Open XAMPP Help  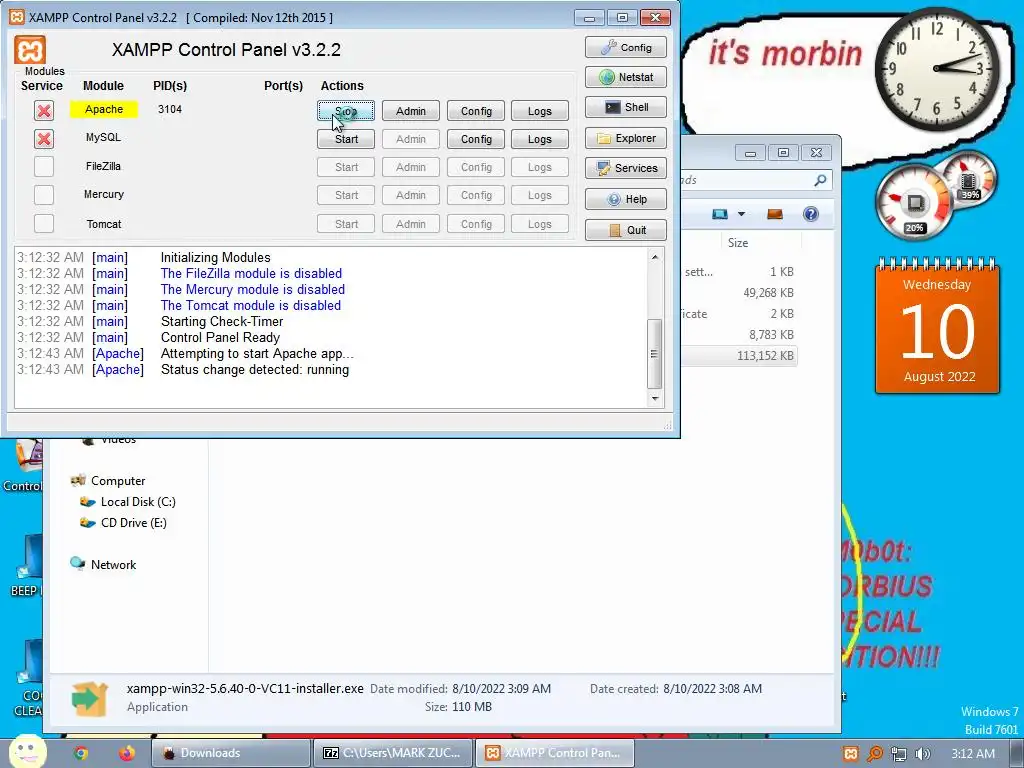coord(626,199)
